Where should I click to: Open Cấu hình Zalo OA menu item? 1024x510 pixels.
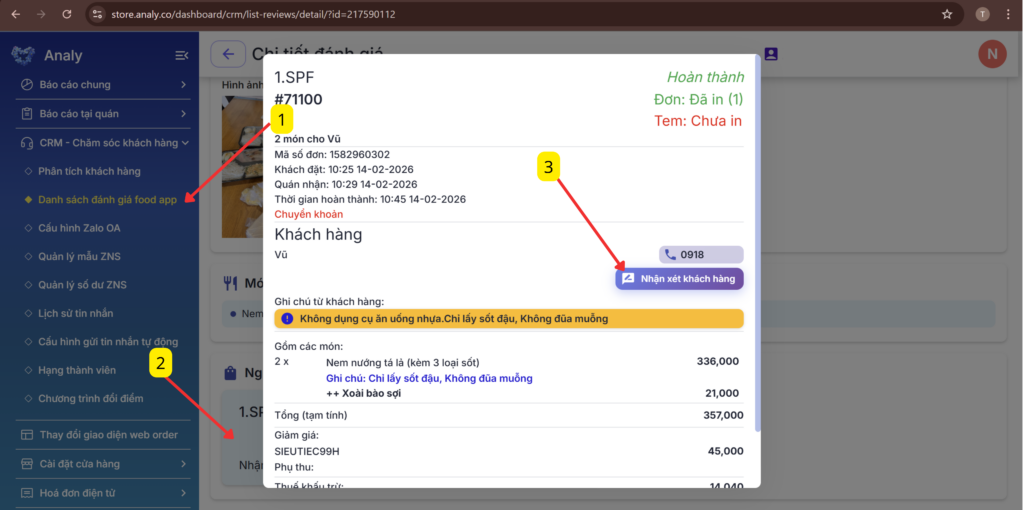pyautogui.click(x=79, y=228)
